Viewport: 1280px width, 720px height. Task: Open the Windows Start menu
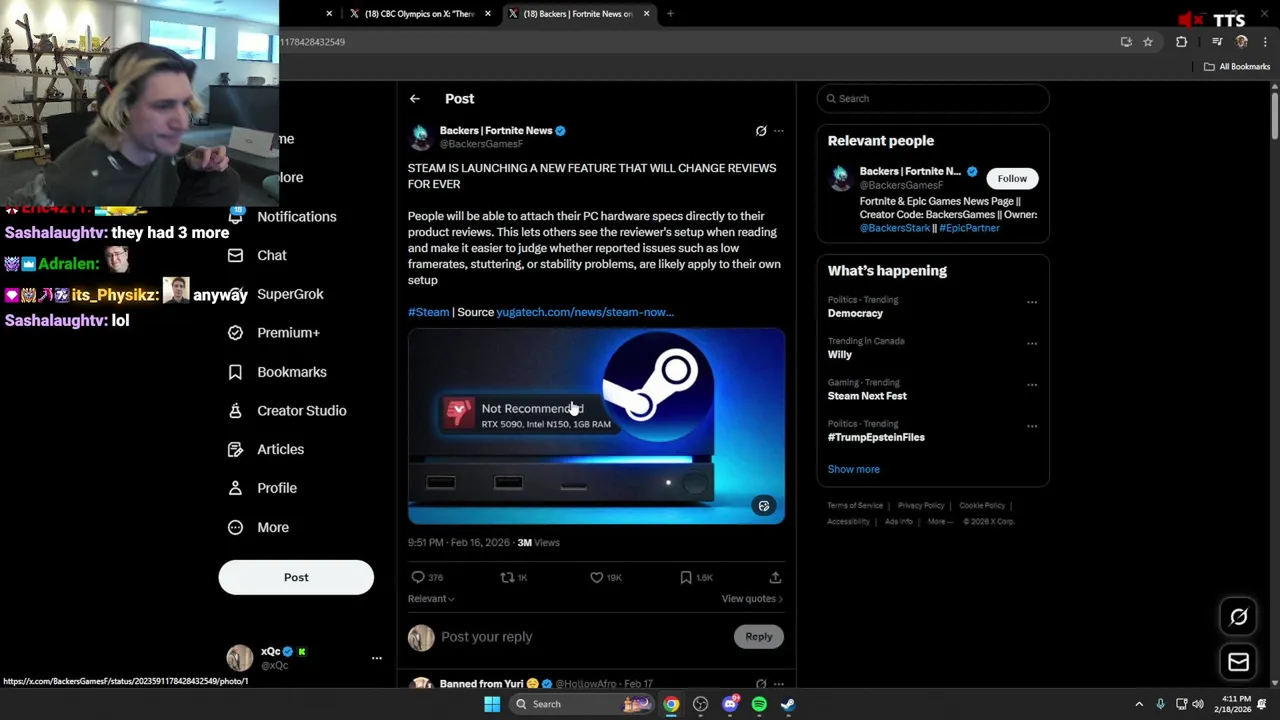point(491,704)
